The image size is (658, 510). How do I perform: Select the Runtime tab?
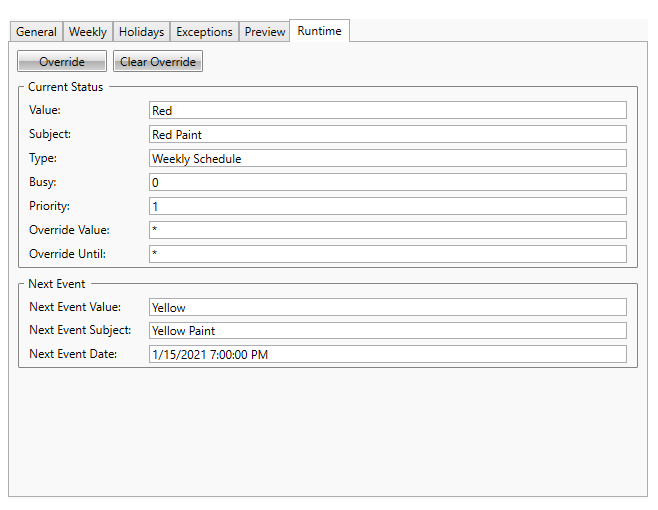pos(319,31)
